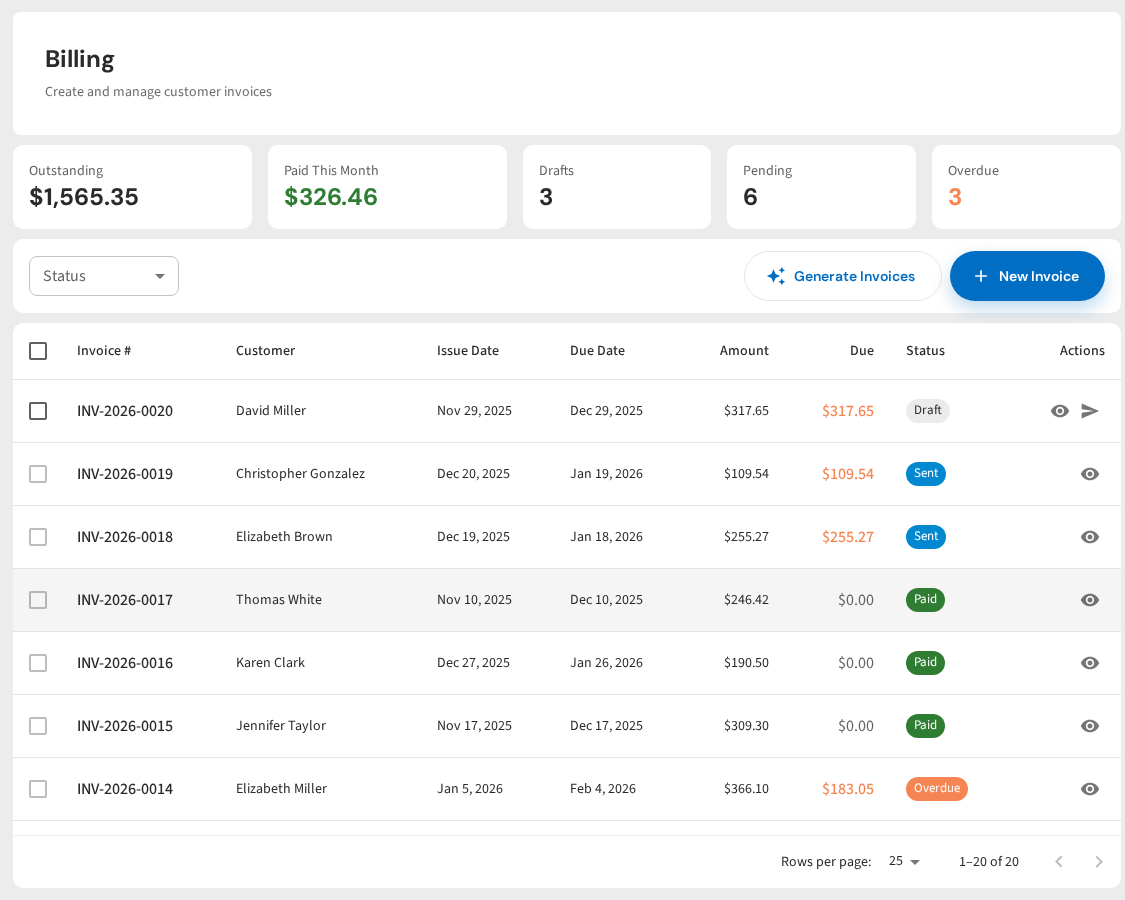Screen dimensions: 1125x900
Task: Go to previous page using left chevron
Action: (1059, 861)
